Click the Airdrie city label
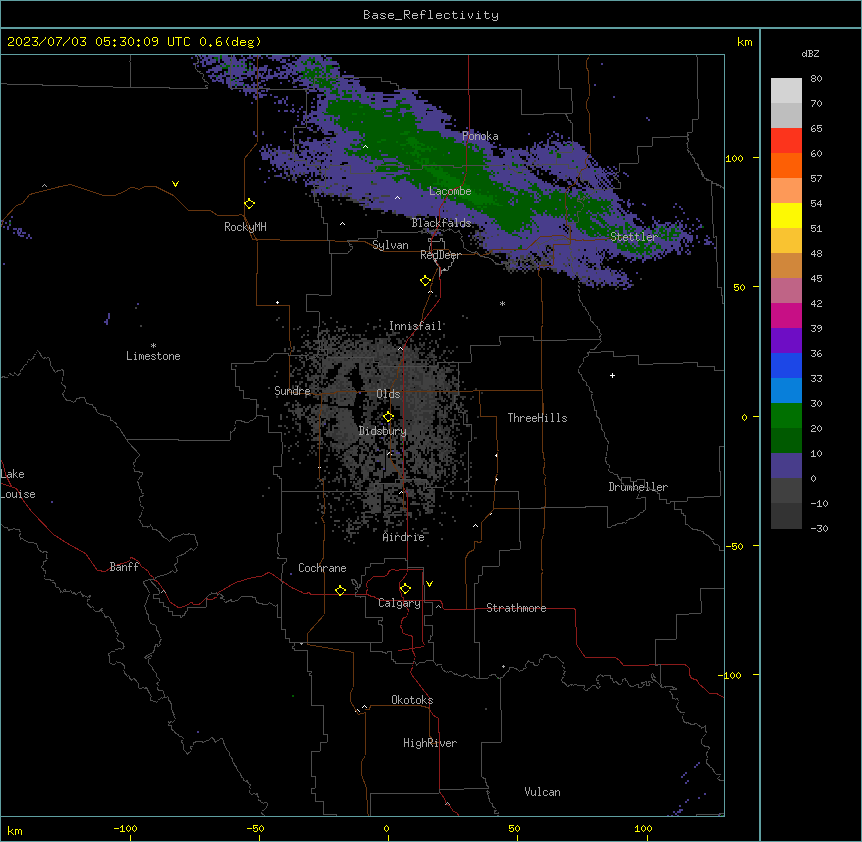Screen dimensions: 862x842 pyautogui.click(x=404, y=537)
